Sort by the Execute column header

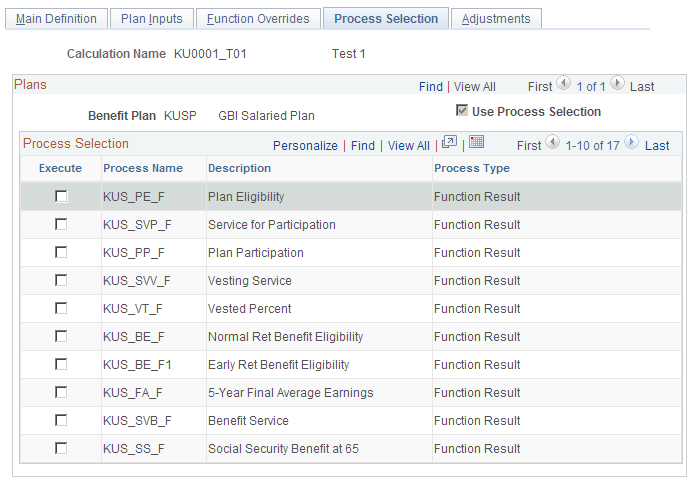[x=61, y=168]
